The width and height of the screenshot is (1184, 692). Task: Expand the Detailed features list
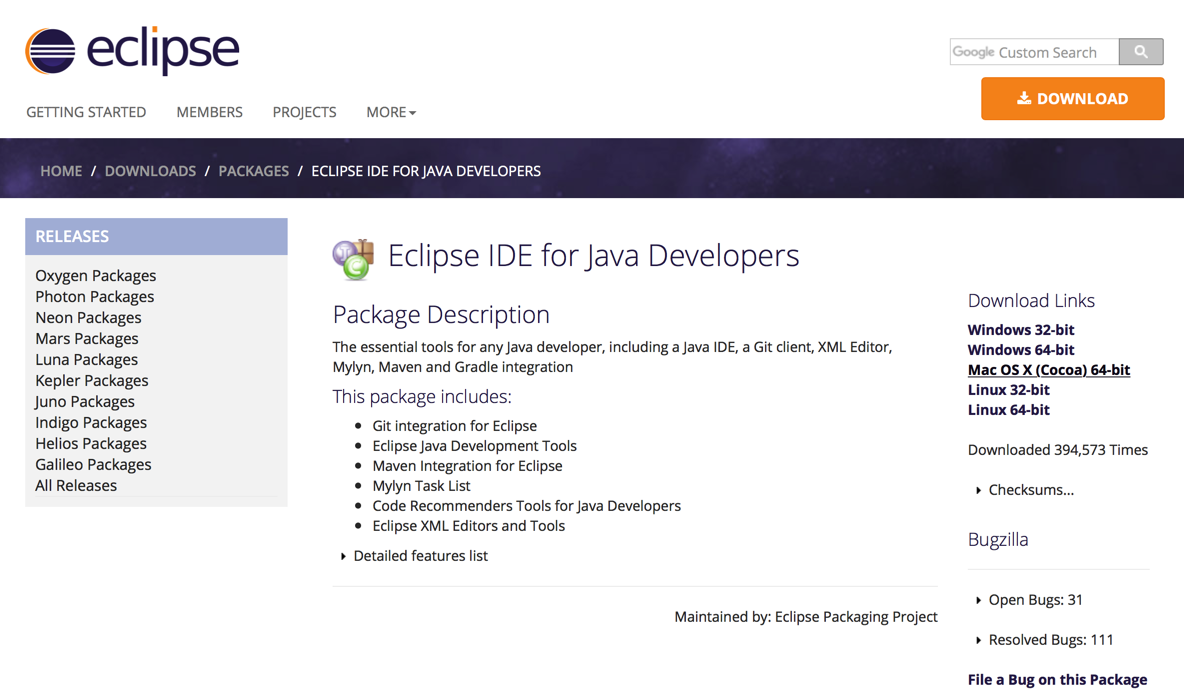[x=419, y=556]
